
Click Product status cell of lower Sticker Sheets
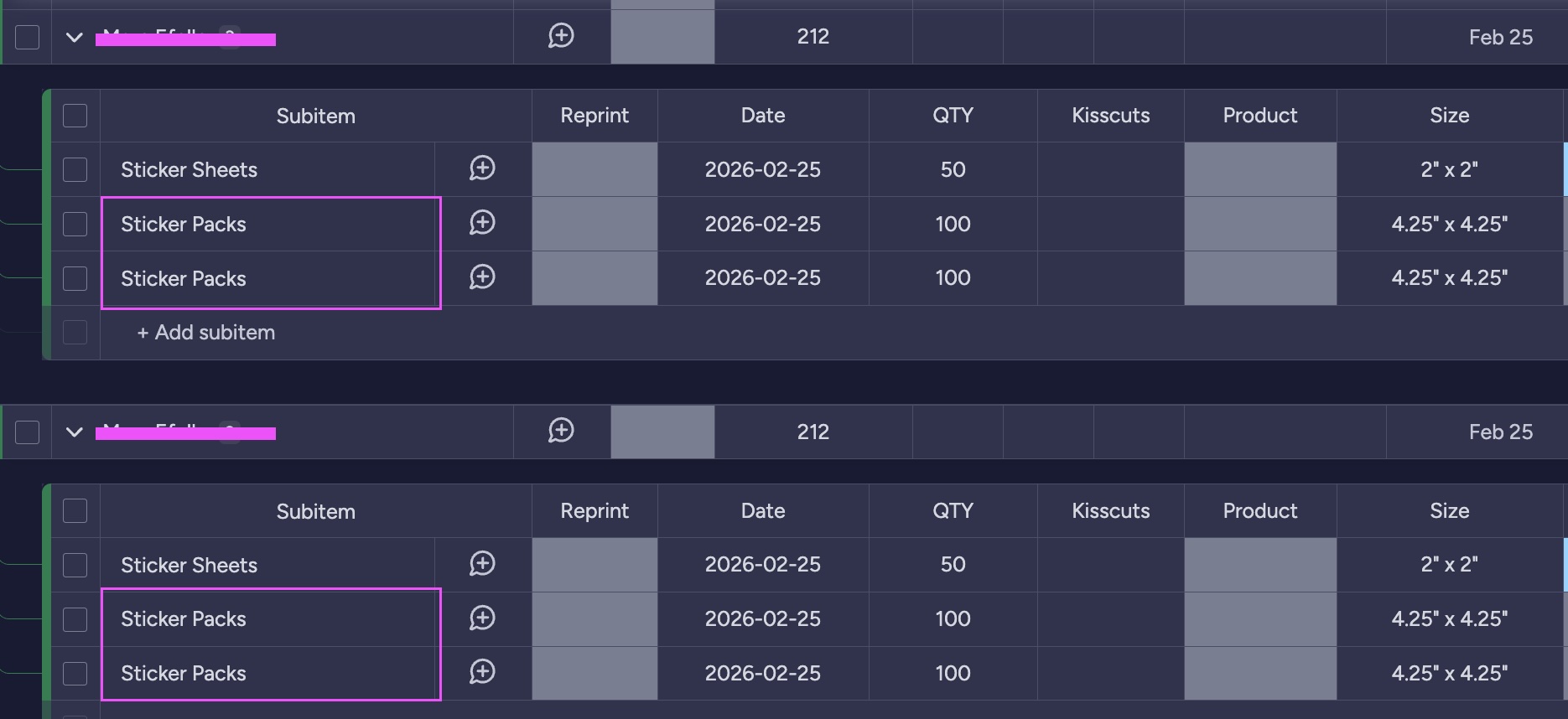click(x=1259, y=565)
